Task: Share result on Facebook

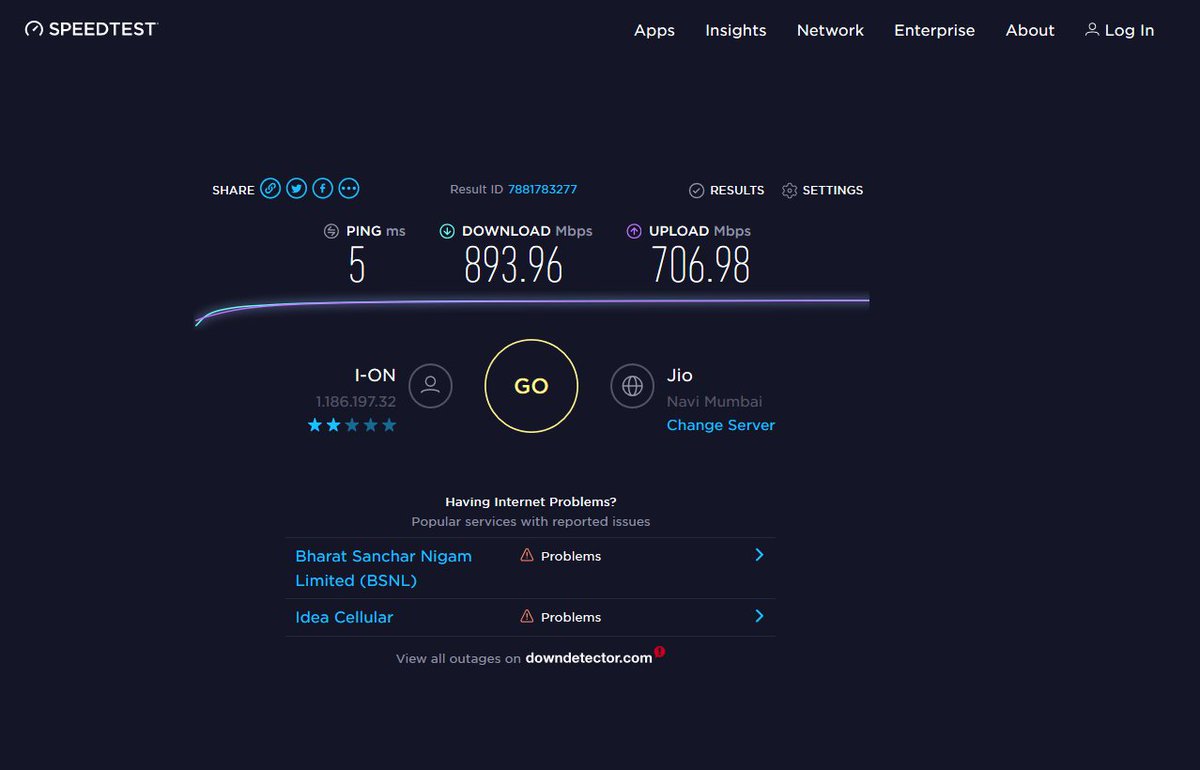Action: point(322,188)
